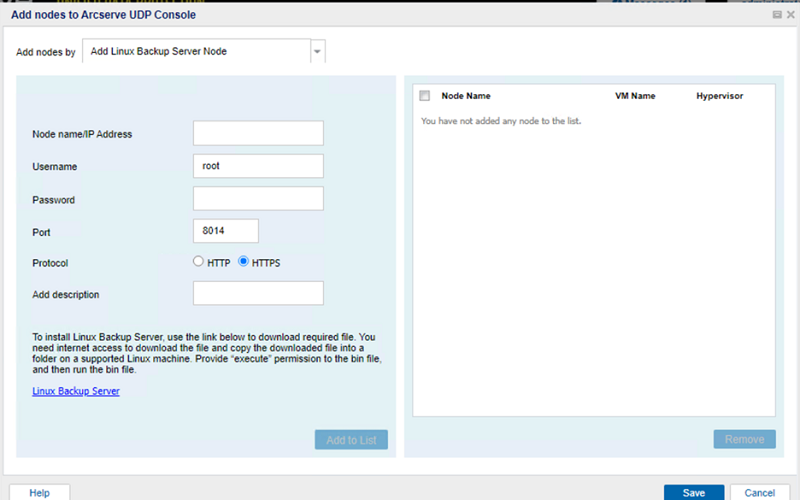Click the Add to List button
The width and height of the screenshot is (800, 500).
click(351, 440)
